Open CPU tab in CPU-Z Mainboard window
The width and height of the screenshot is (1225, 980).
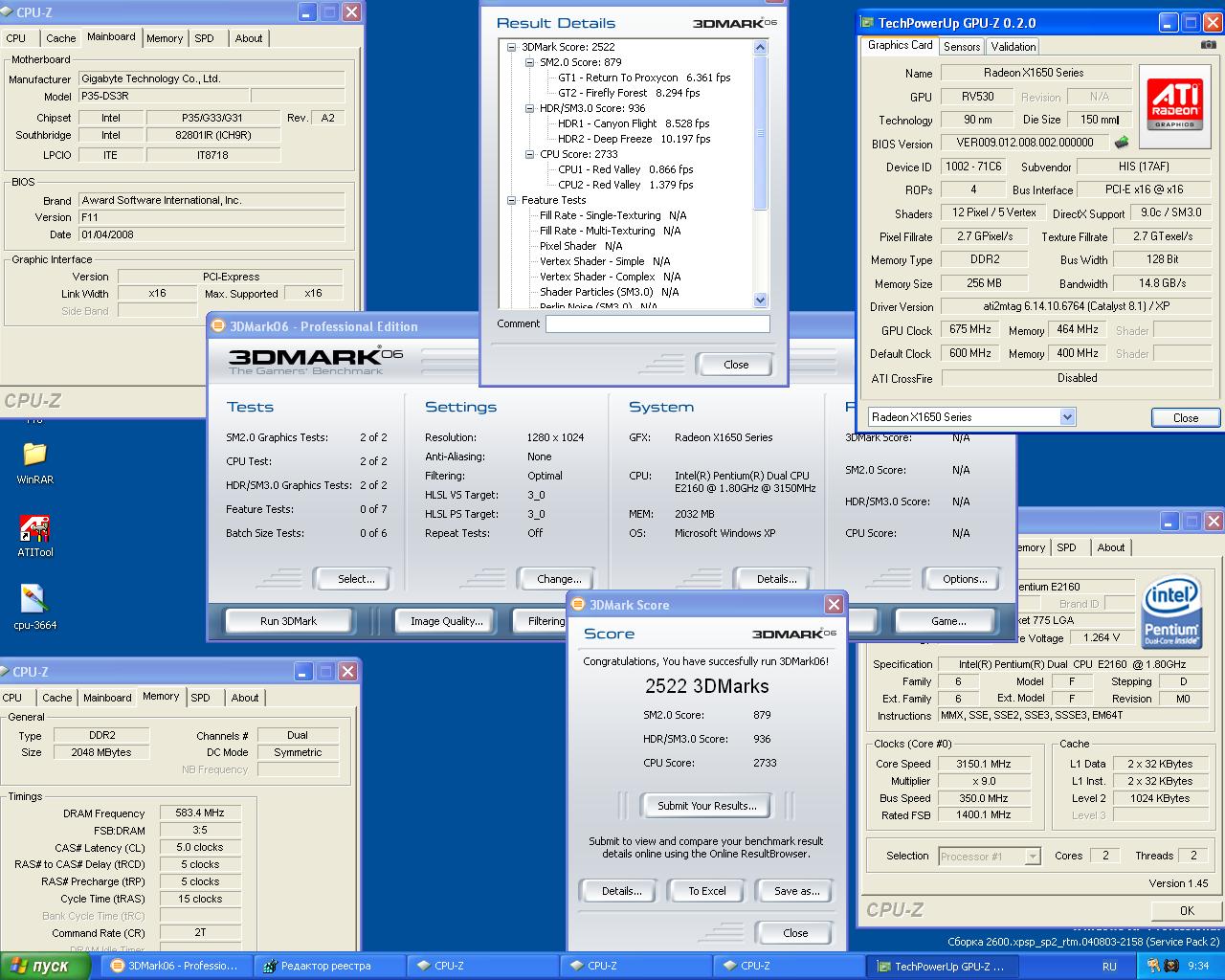click(x=16, y=38)
